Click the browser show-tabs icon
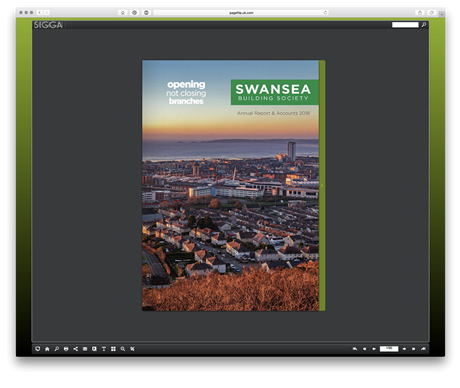The width and height of the screenshot is (460, 388). click(432, 13)
